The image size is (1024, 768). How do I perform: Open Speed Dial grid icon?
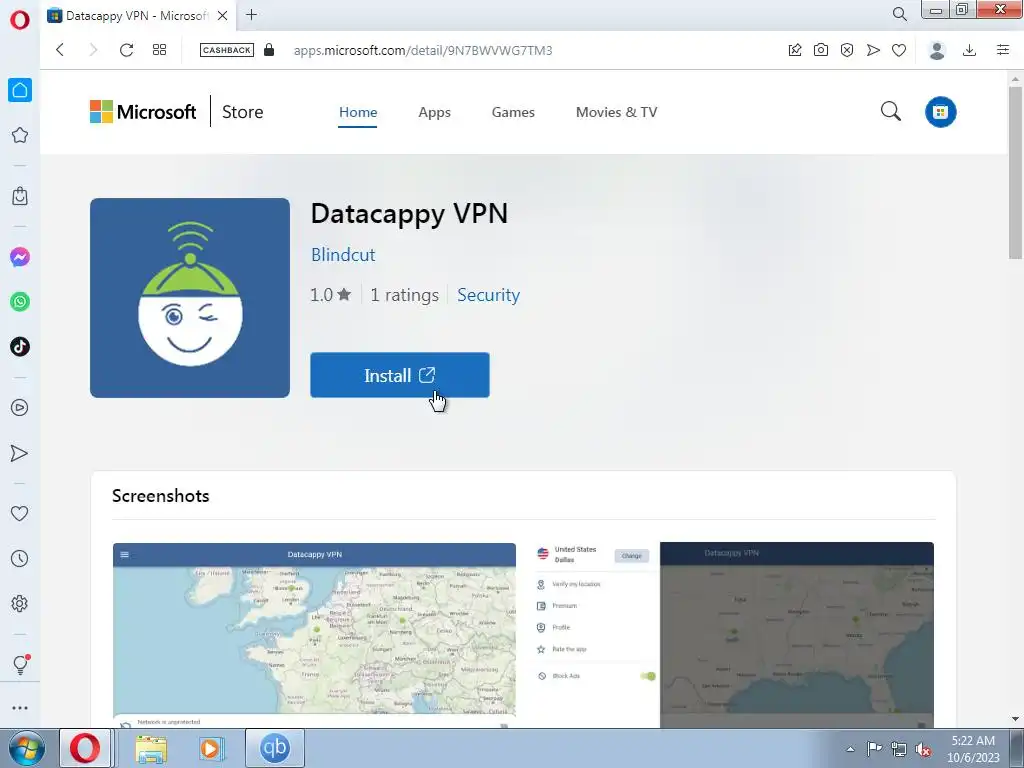[159, 50]
